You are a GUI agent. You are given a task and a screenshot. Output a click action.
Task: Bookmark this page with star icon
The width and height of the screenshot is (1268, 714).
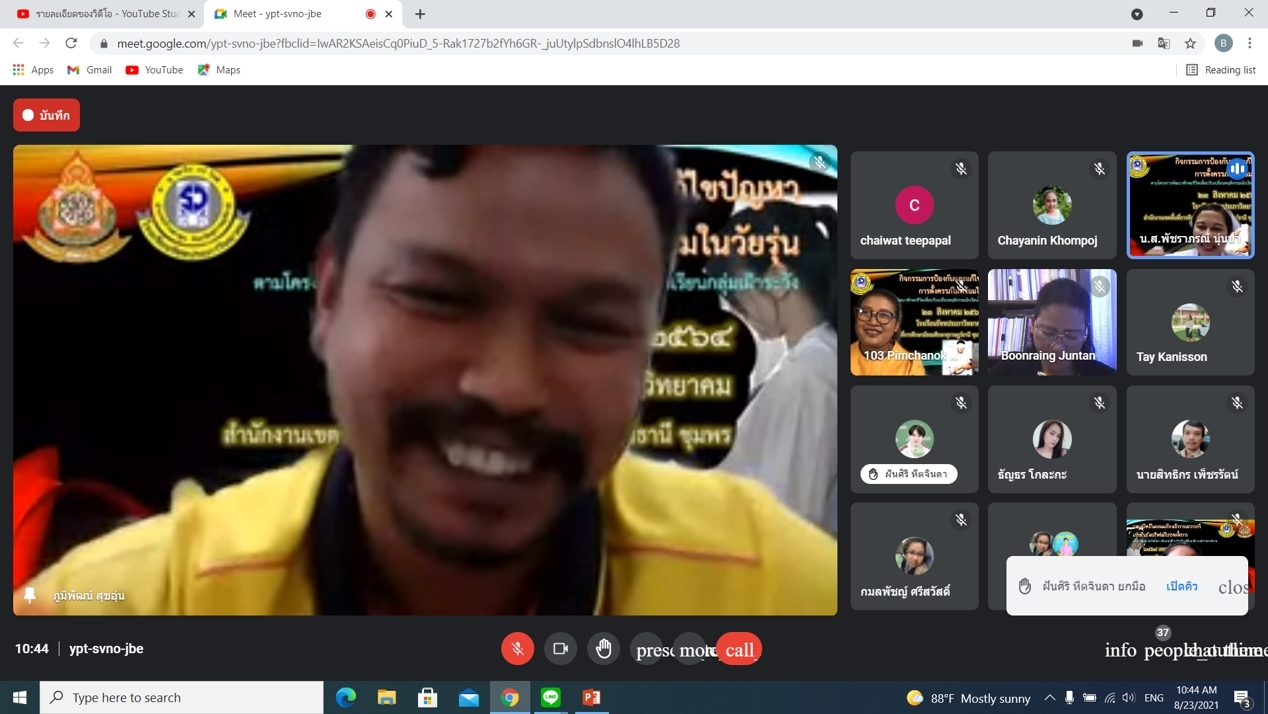(x=1190, y=43)
